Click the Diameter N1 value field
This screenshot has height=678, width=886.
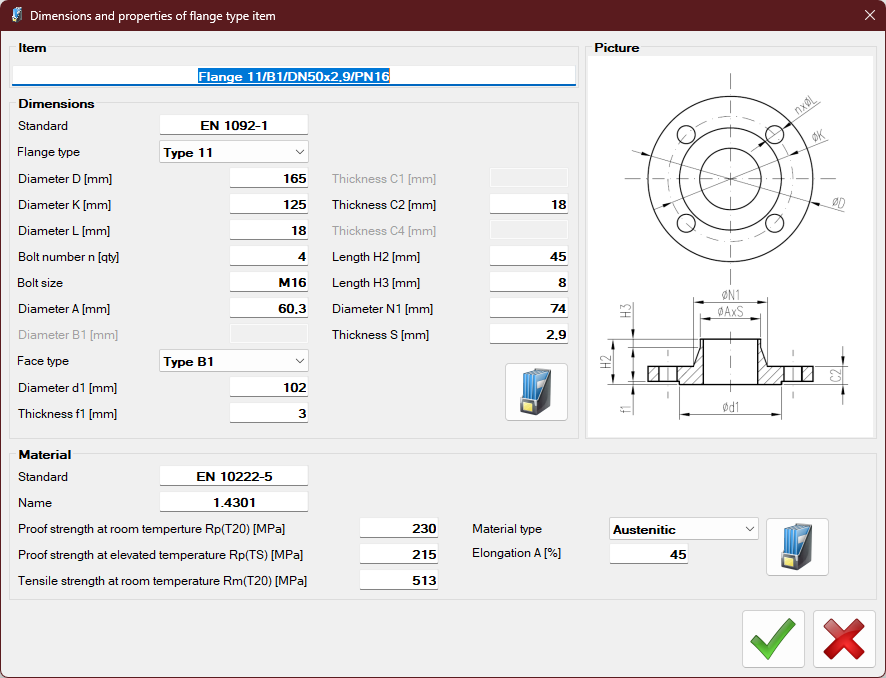pos(528,309)
